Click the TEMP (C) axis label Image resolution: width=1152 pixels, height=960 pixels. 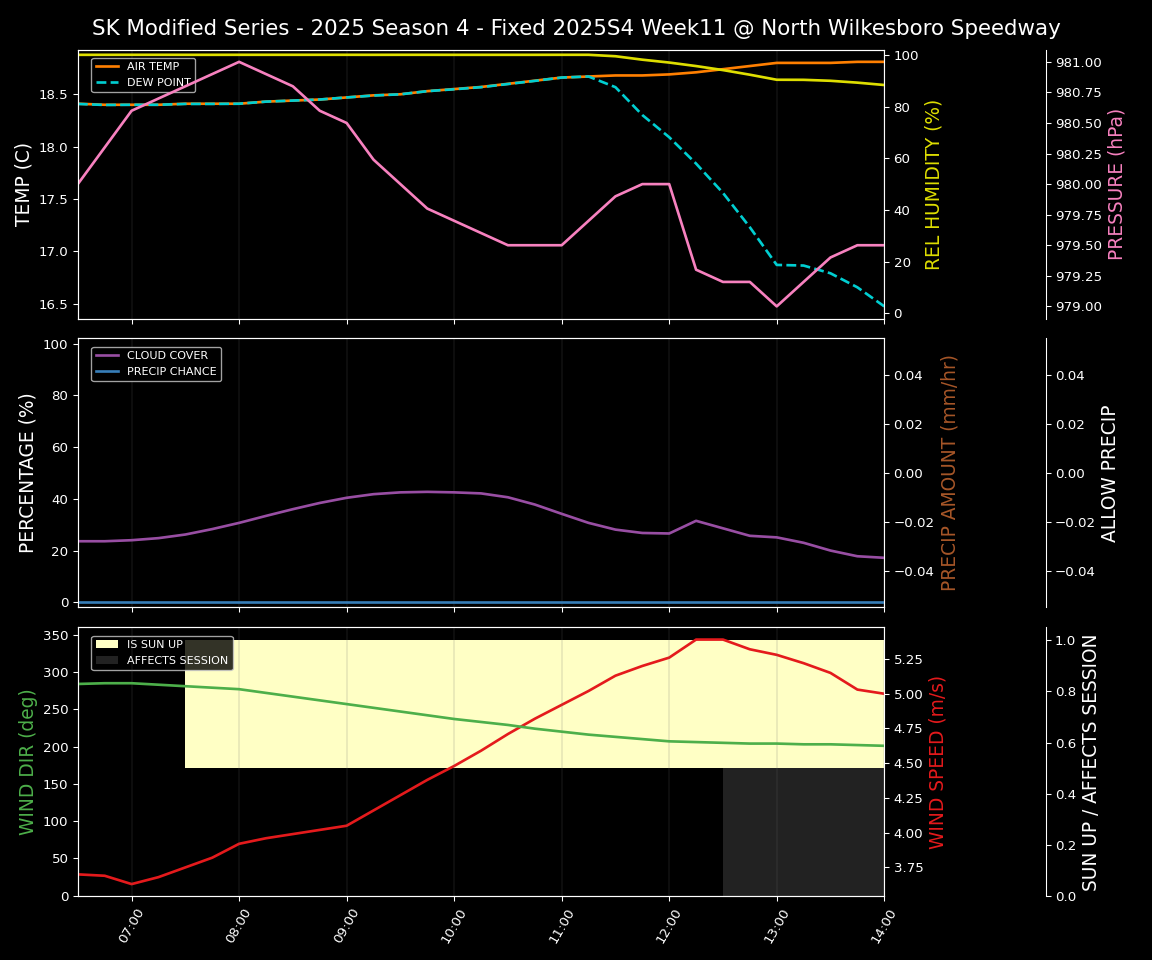click(x=24, y=184)
